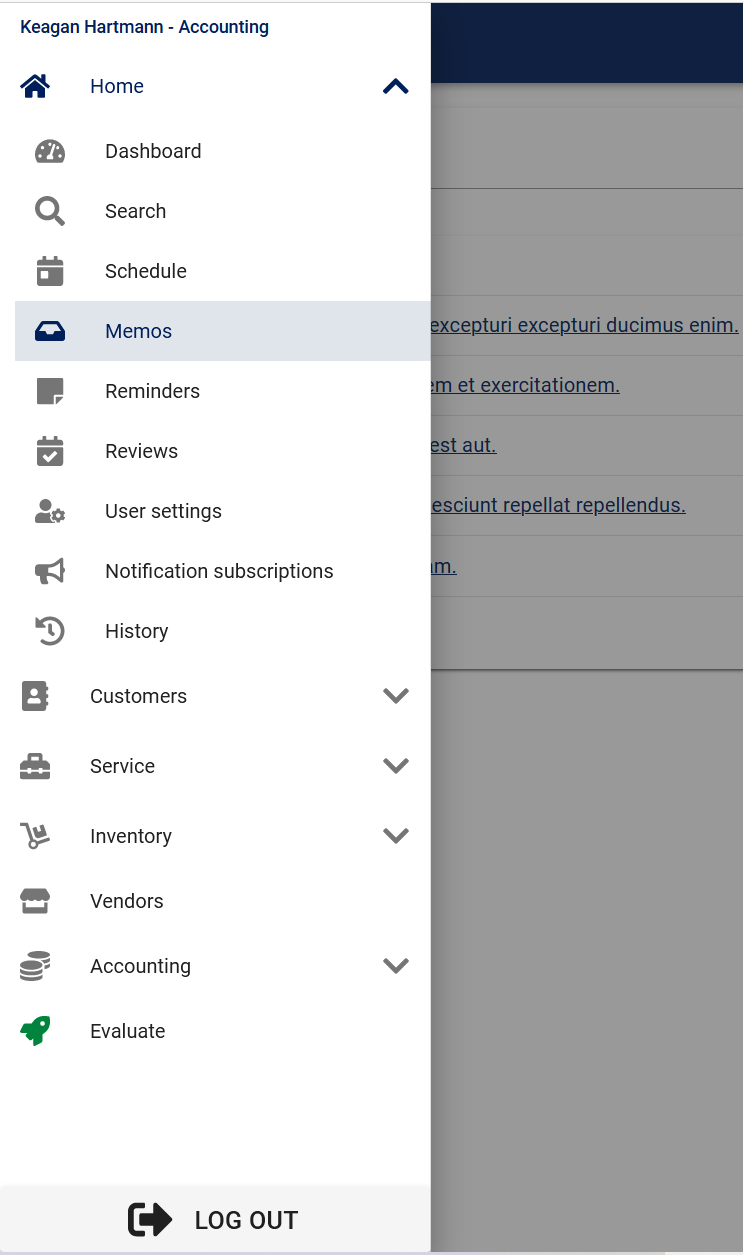Open memo link ending 'est aut.'

[x=464, y=445]
